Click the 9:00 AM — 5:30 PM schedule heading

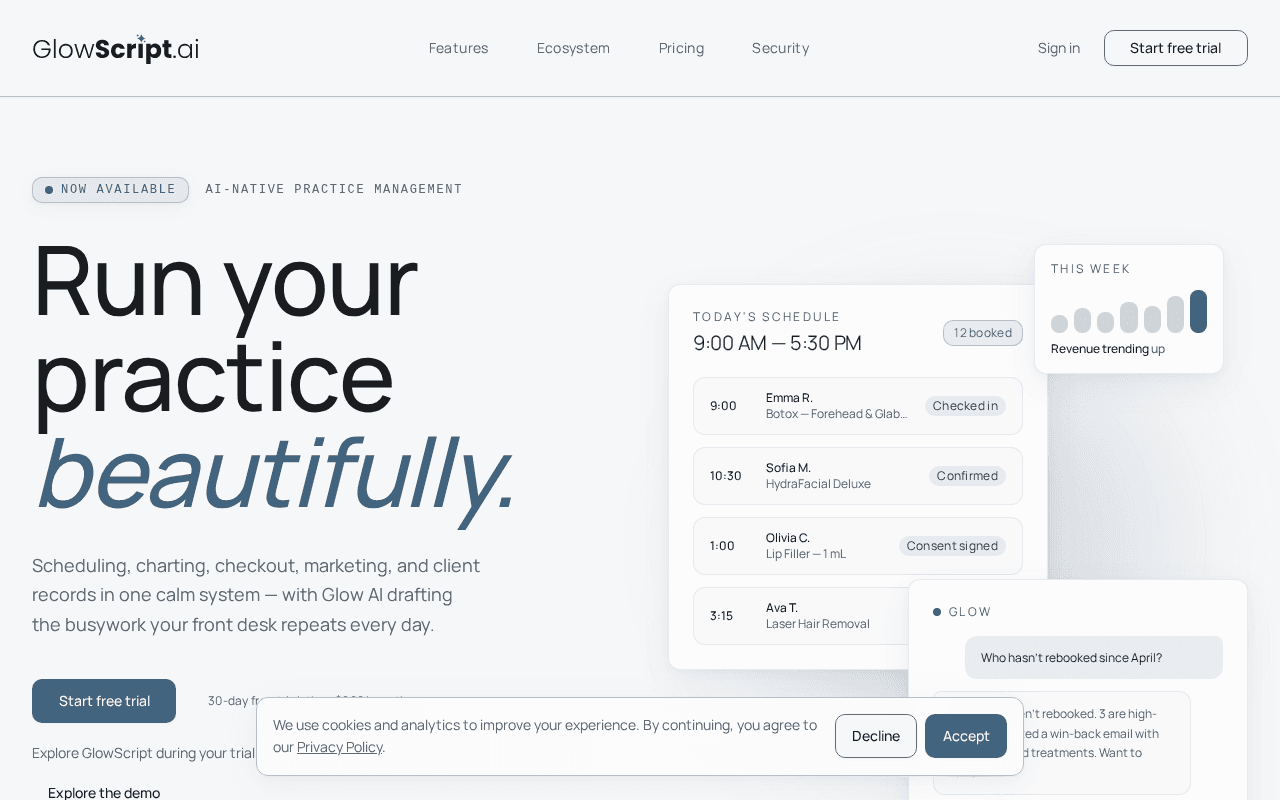tap(777, 343)
